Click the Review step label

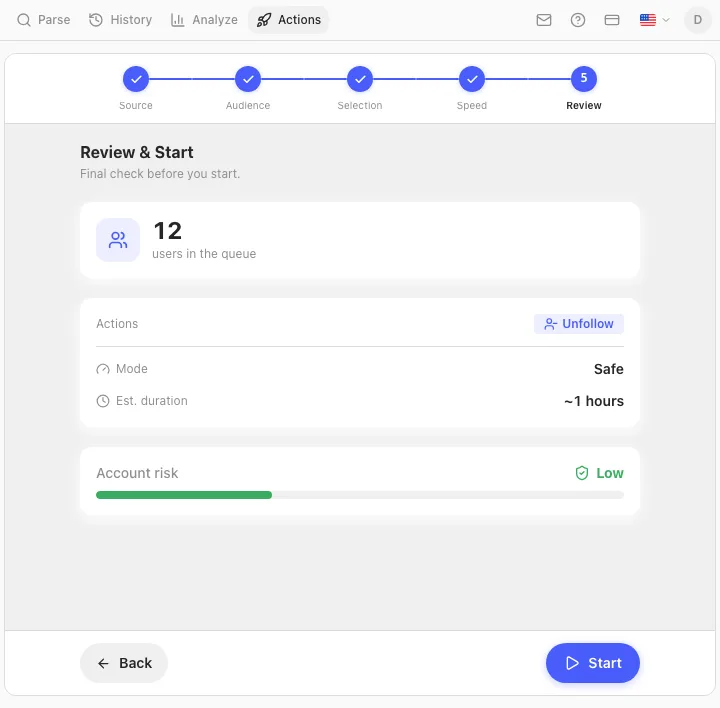click(584, 106)
